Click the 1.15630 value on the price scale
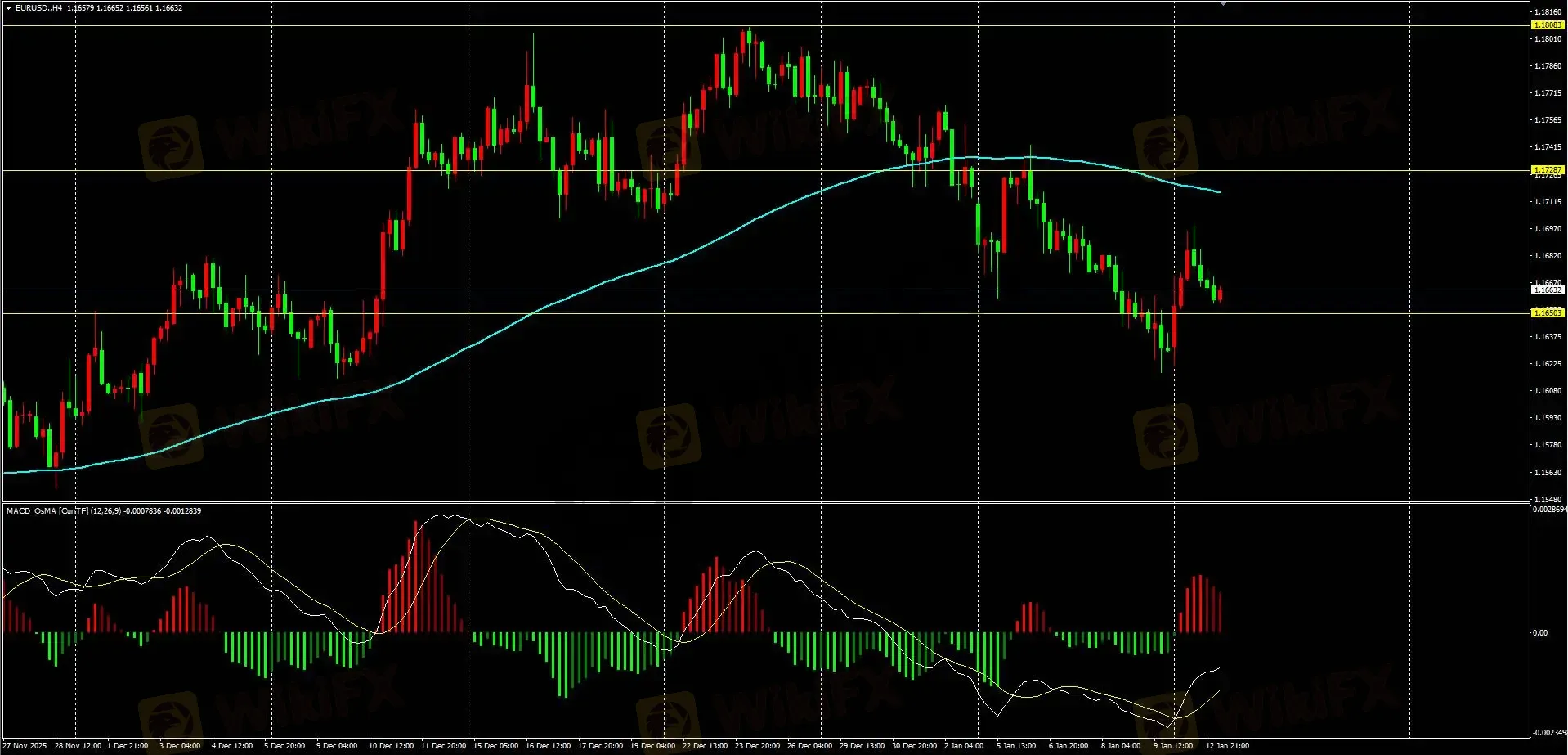This screenshot has height=755, width=1568. click(x=1548, y=473)
